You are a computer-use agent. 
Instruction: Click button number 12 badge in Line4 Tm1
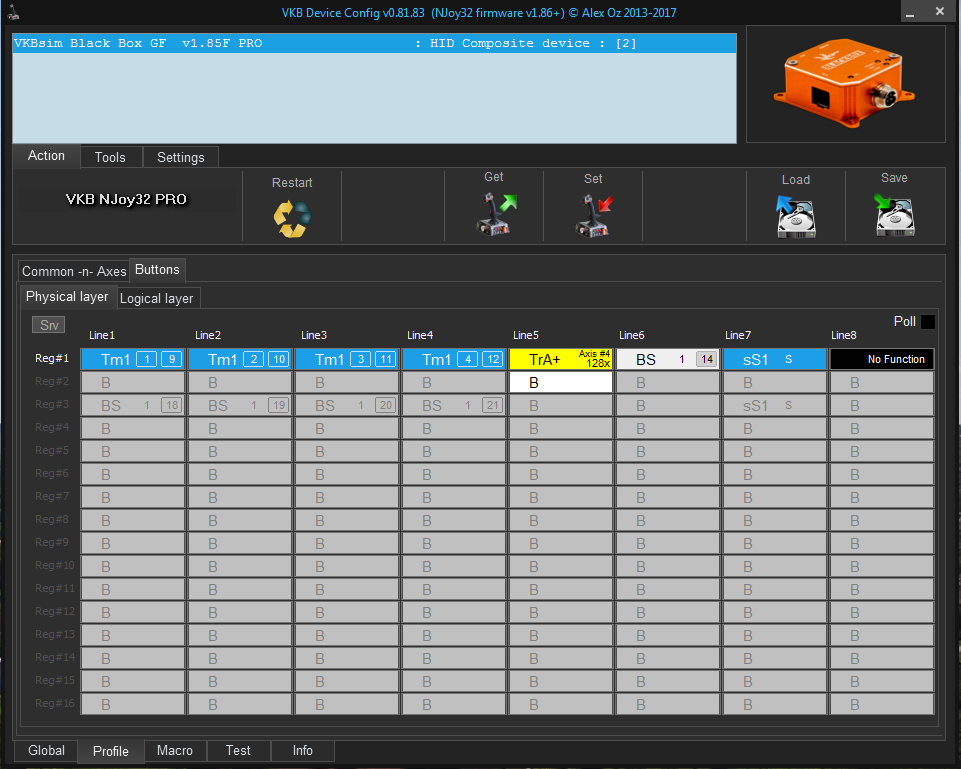(493, 359)
